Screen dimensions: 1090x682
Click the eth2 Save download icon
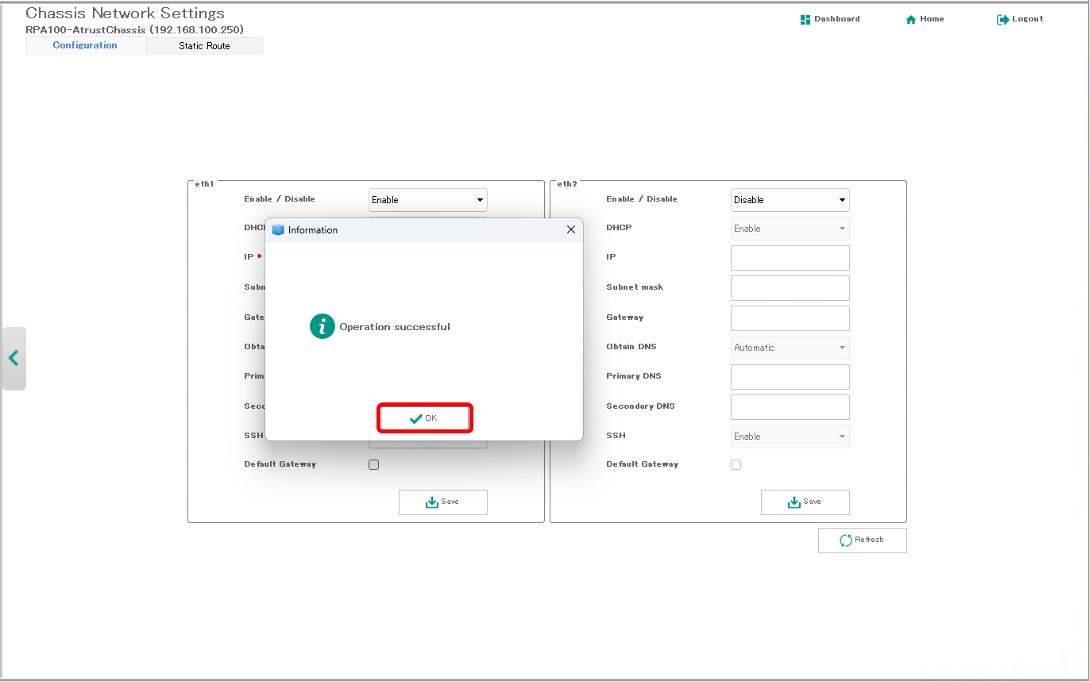(794, 502)
